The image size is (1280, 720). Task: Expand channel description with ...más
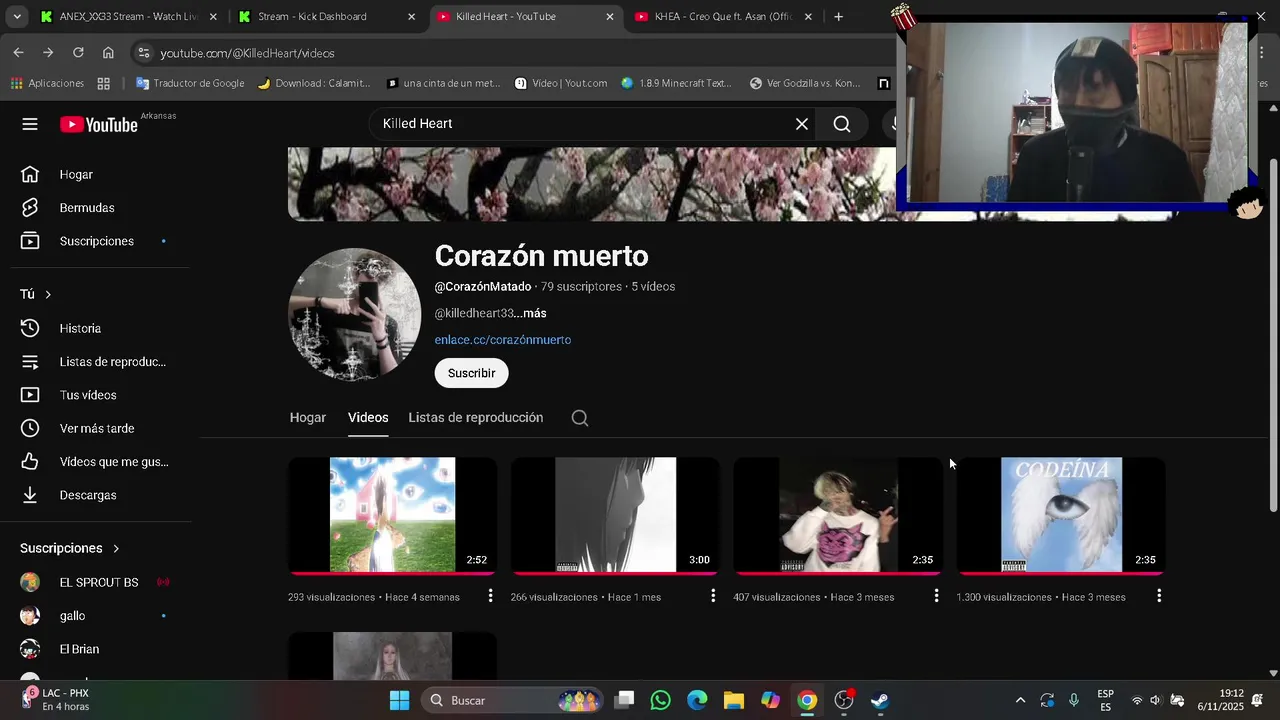click(531, 313)
